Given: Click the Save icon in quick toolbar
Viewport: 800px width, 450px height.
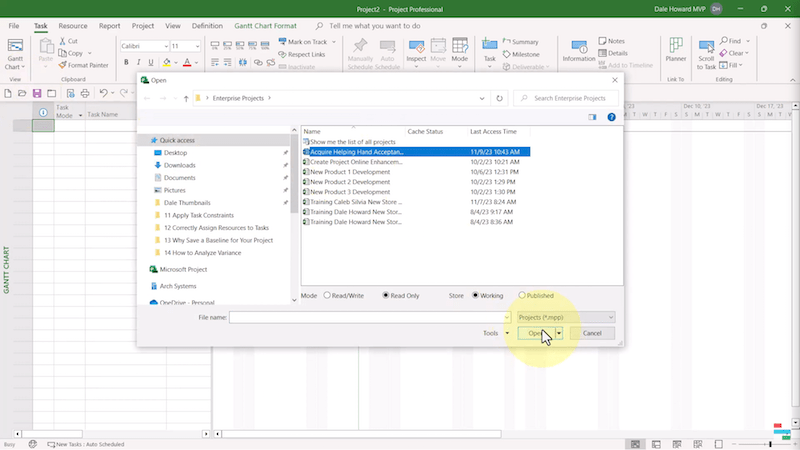Looking at the screenshot, I should [37, 93].
